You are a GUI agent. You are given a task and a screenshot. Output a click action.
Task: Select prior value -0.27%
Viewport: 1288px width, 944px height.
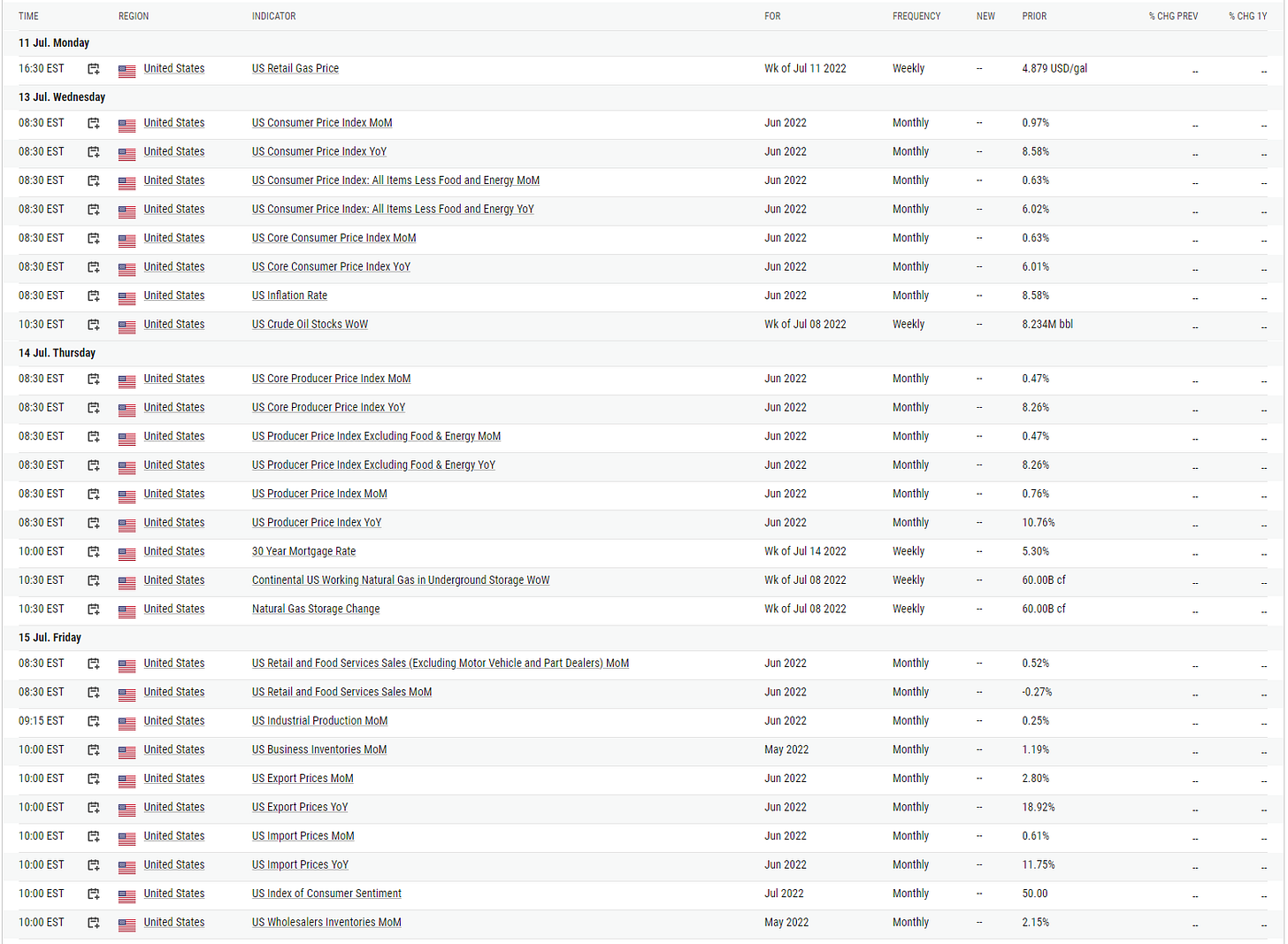click(1037, 692)
